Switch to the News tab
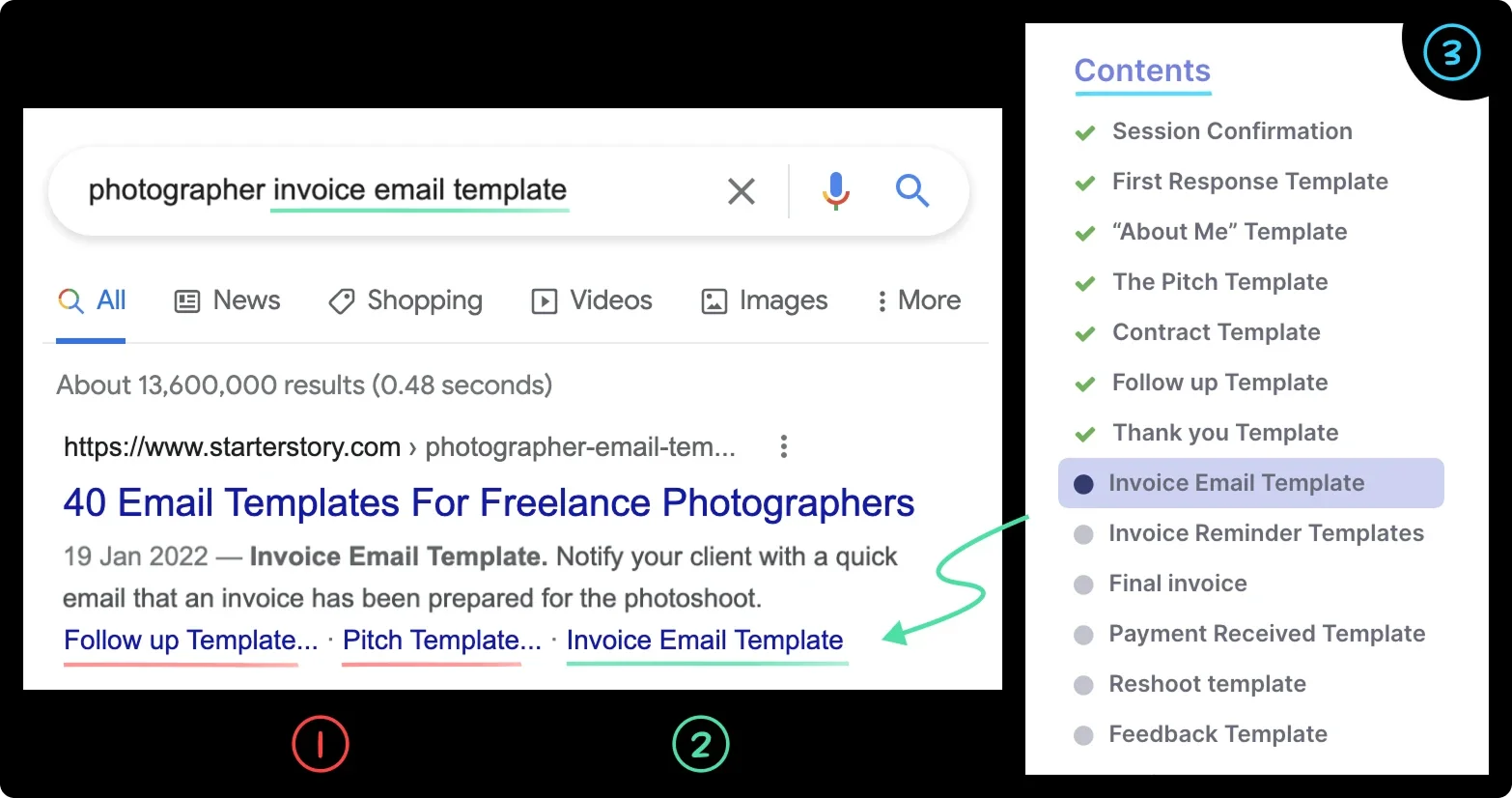 pos(227,300)
